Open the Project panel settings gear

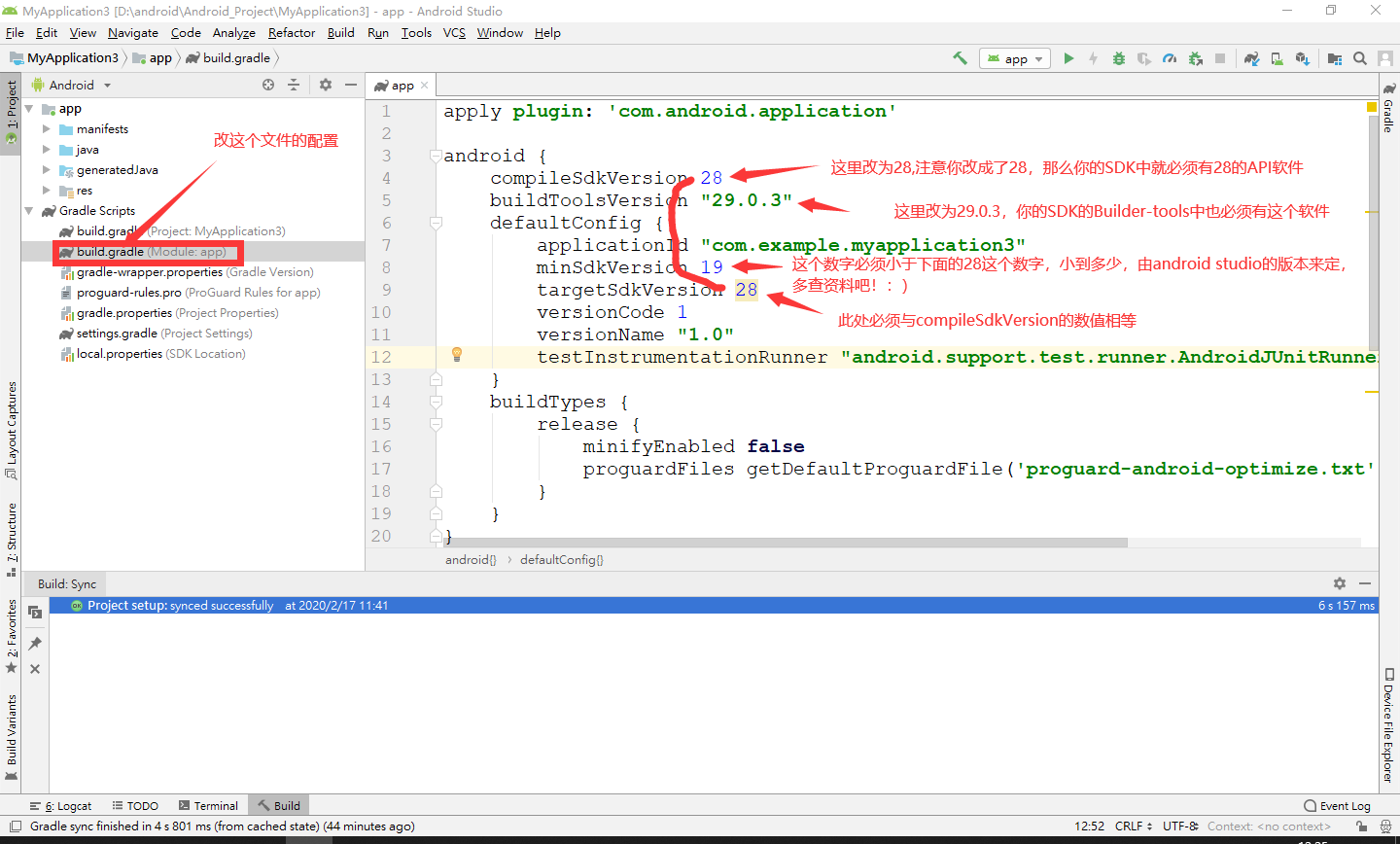pyautogui.click(x=326, y=85)
